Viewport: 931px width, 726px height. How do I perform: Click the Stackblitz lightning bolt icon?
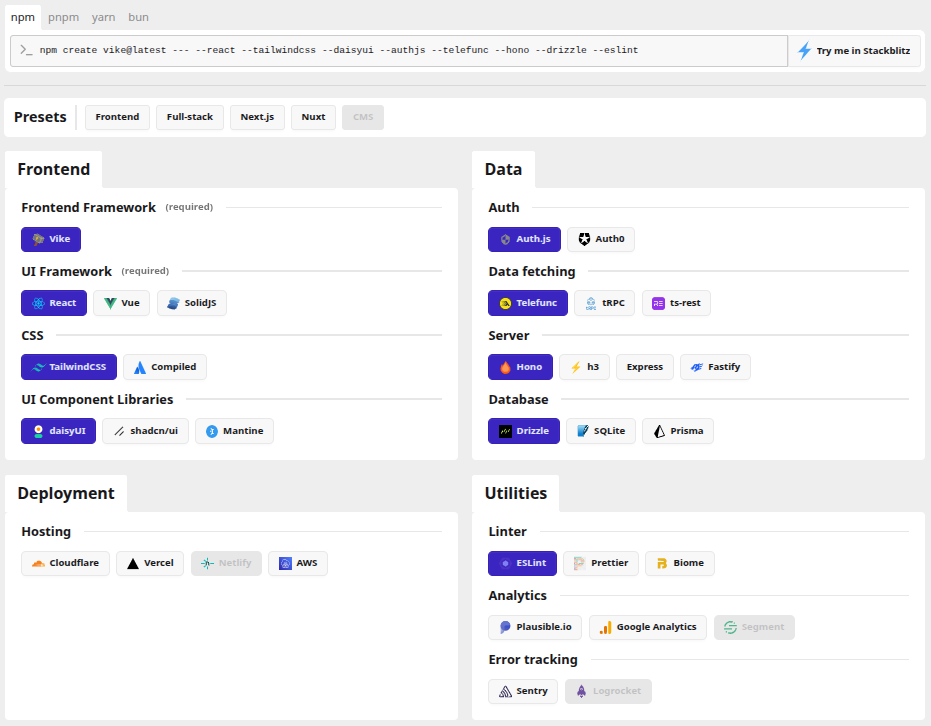tap(804, 50)
